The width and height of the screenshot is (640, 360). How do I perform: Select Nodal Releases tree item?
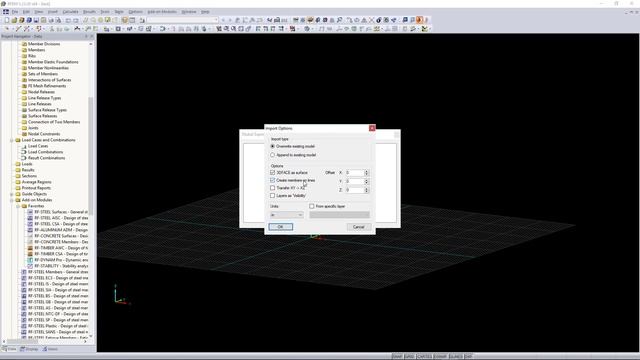[x=41, y=92]
